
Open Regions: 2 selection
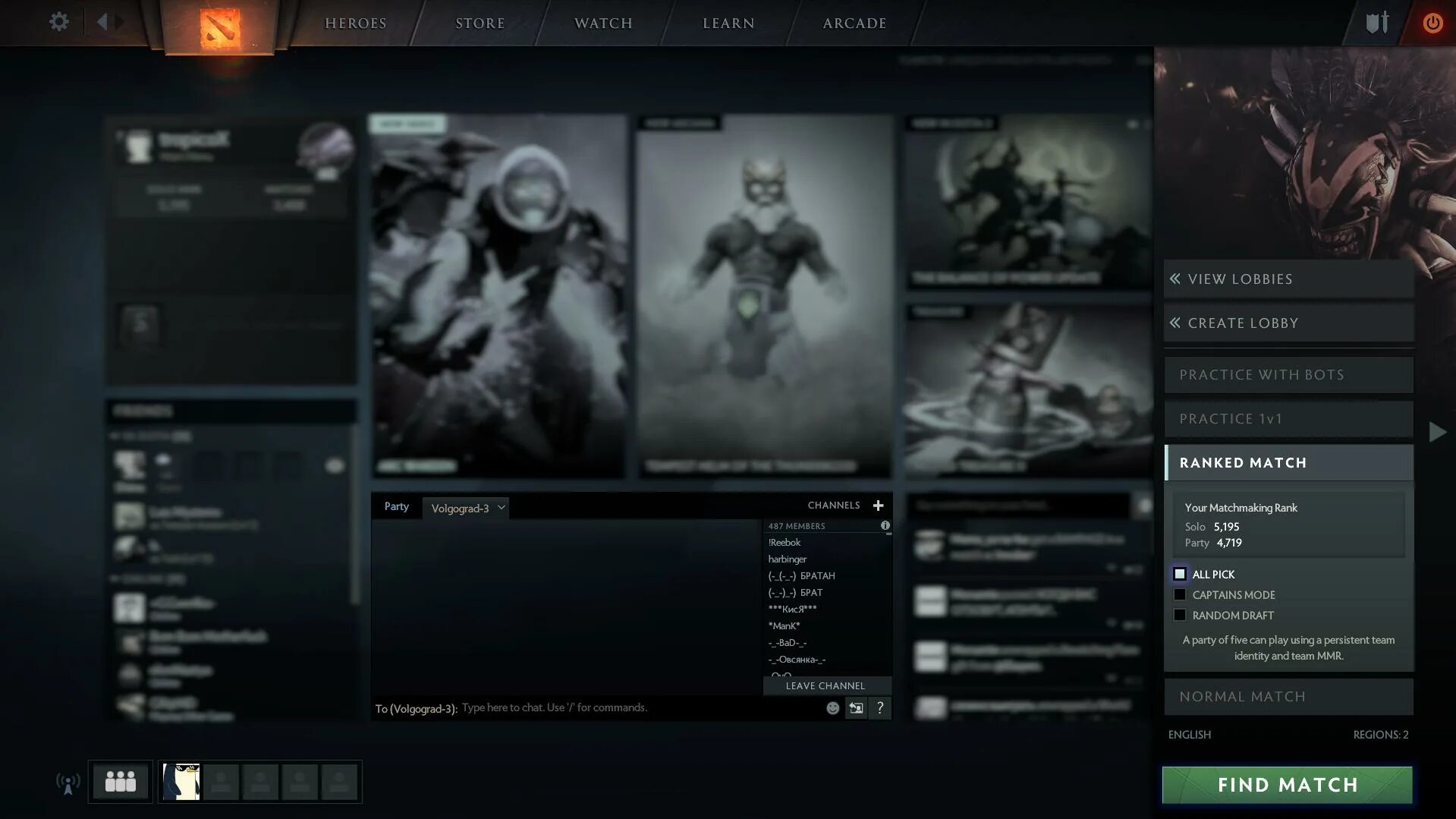click(1381, 735)
